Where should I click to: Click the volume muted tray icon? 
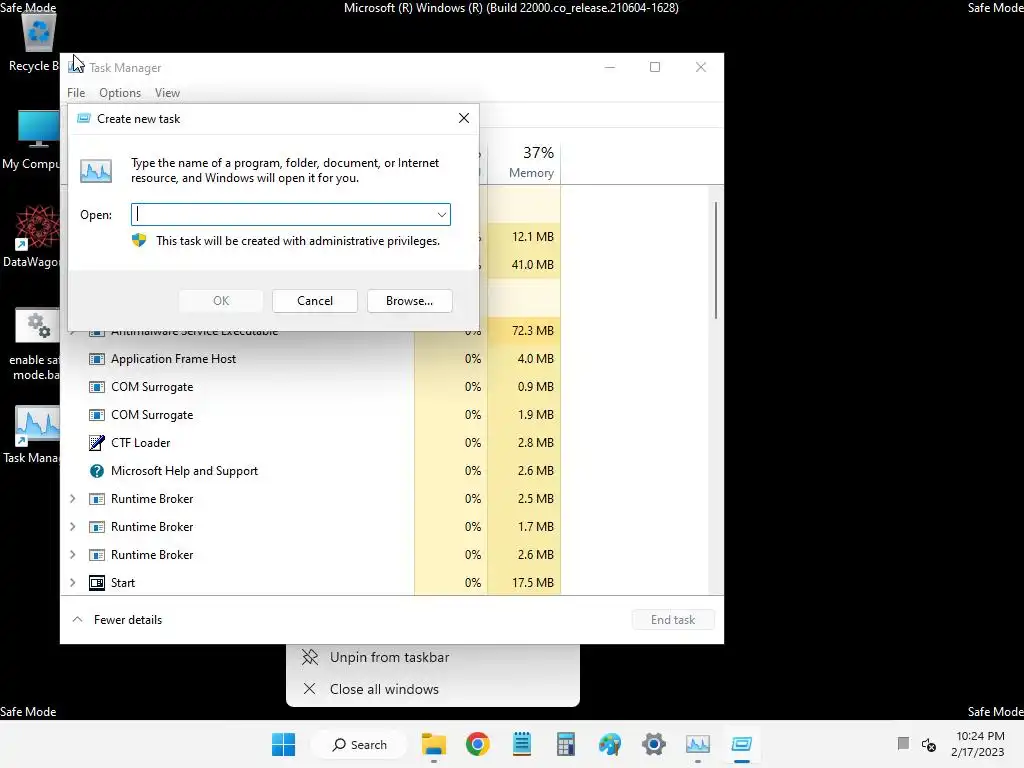[929, 744]
